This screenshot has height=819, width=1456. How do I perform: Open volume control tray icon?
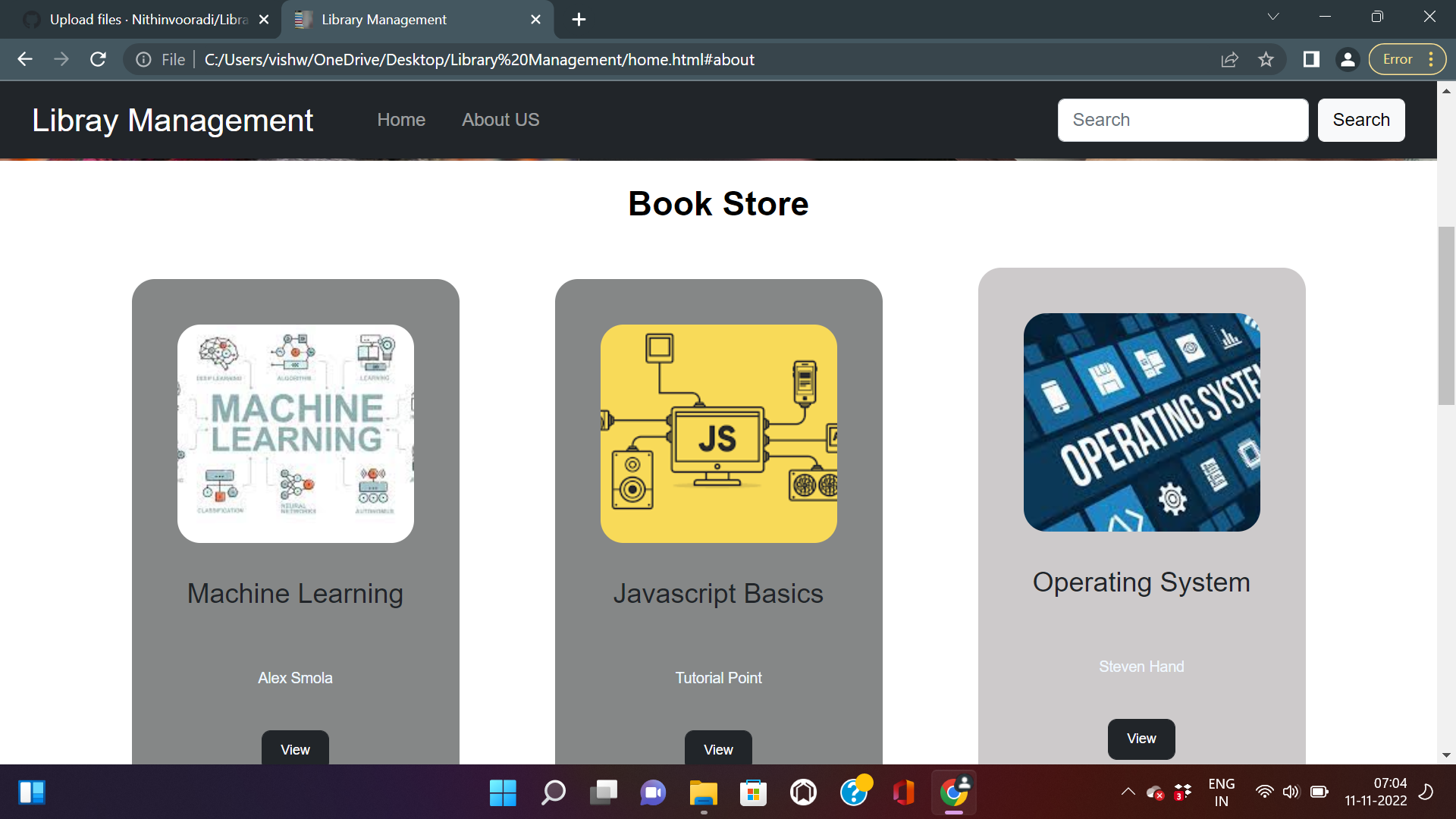coord(1291,792)
